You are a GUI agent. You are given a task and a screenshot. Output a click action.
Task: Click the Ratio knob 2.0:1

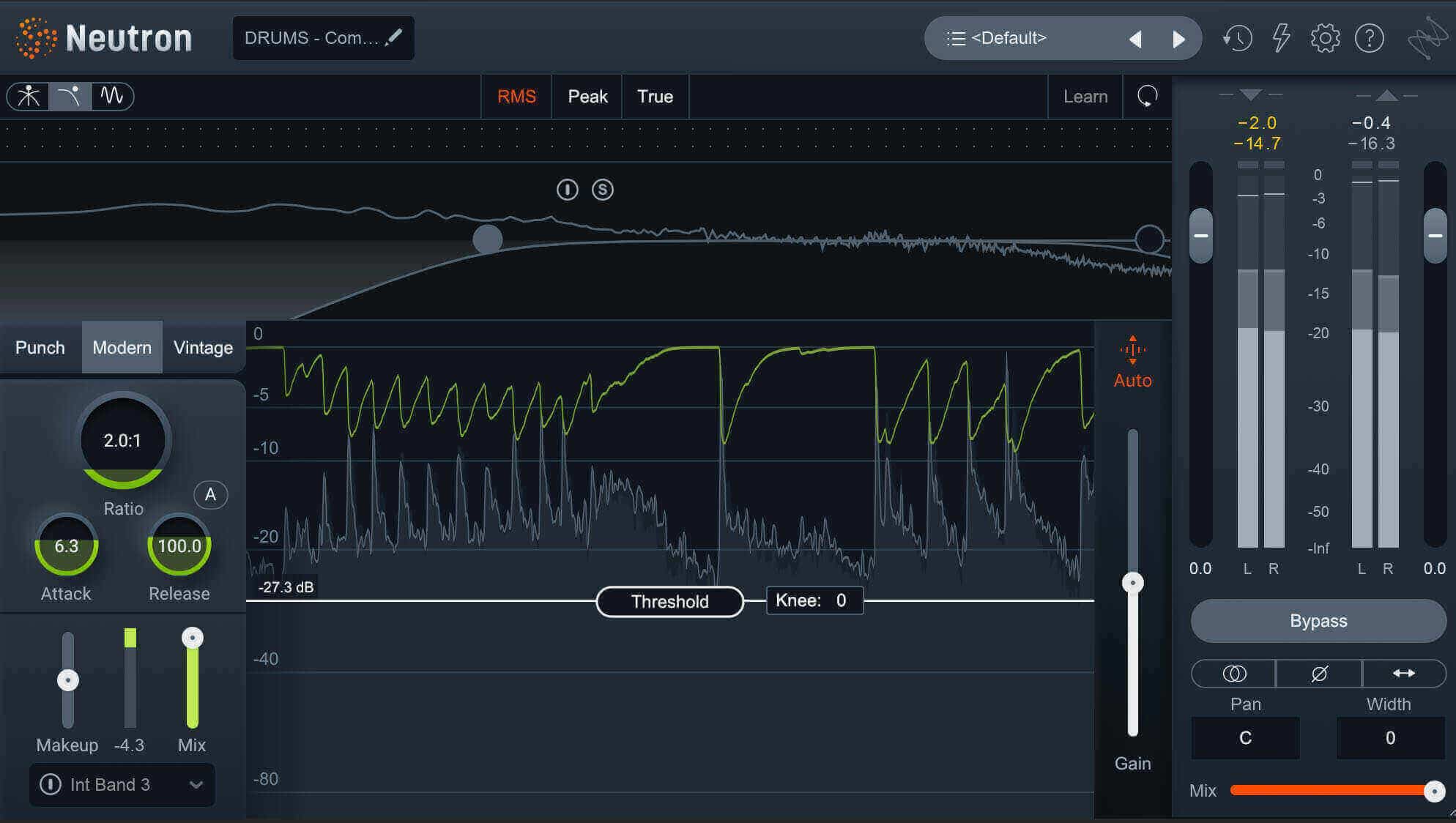122,440
